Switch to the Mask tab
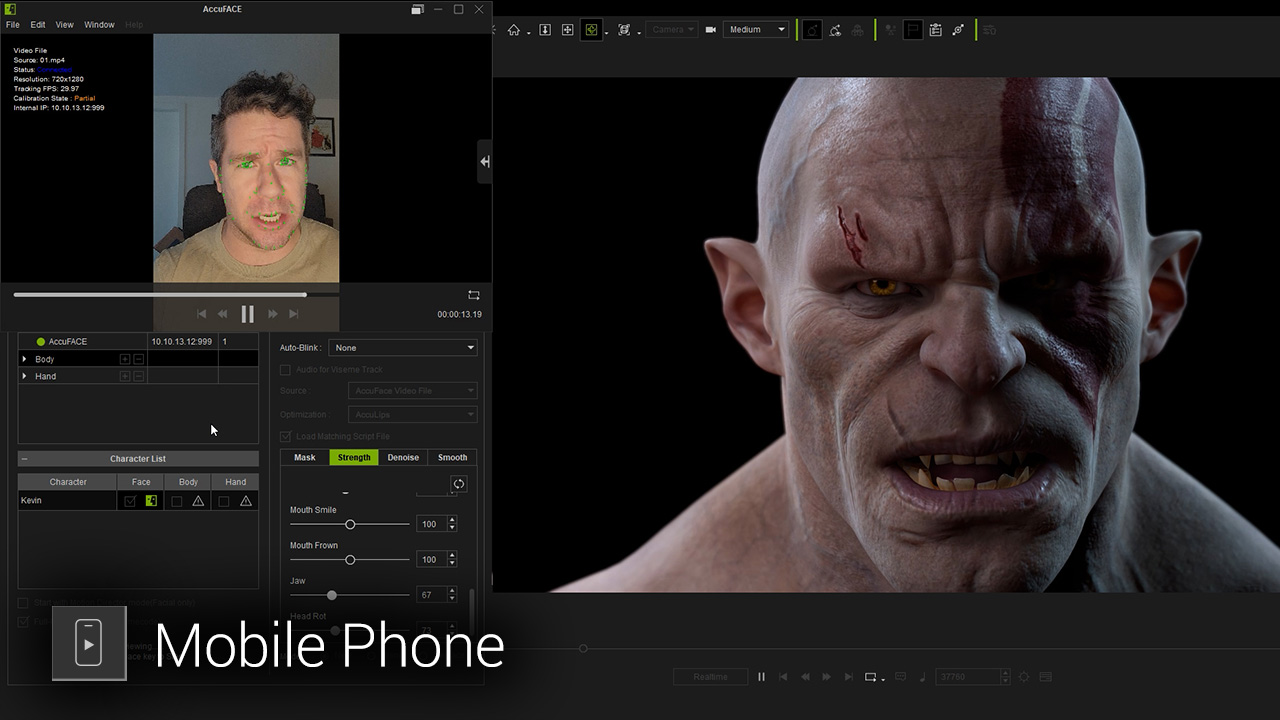The height and width of the screenshot is (720, 1280). tap(305, 457)
